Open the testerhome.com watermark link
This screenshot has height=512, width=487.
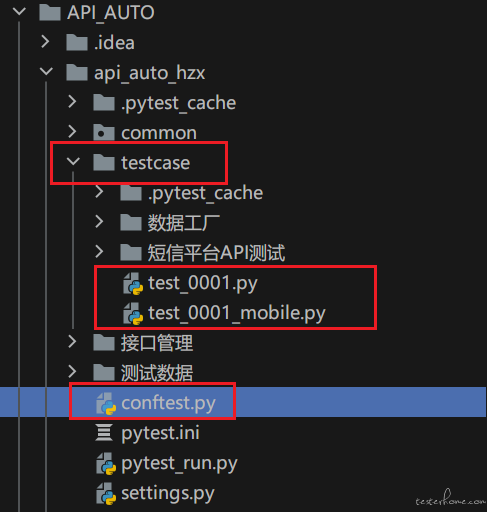click(451, 498)
